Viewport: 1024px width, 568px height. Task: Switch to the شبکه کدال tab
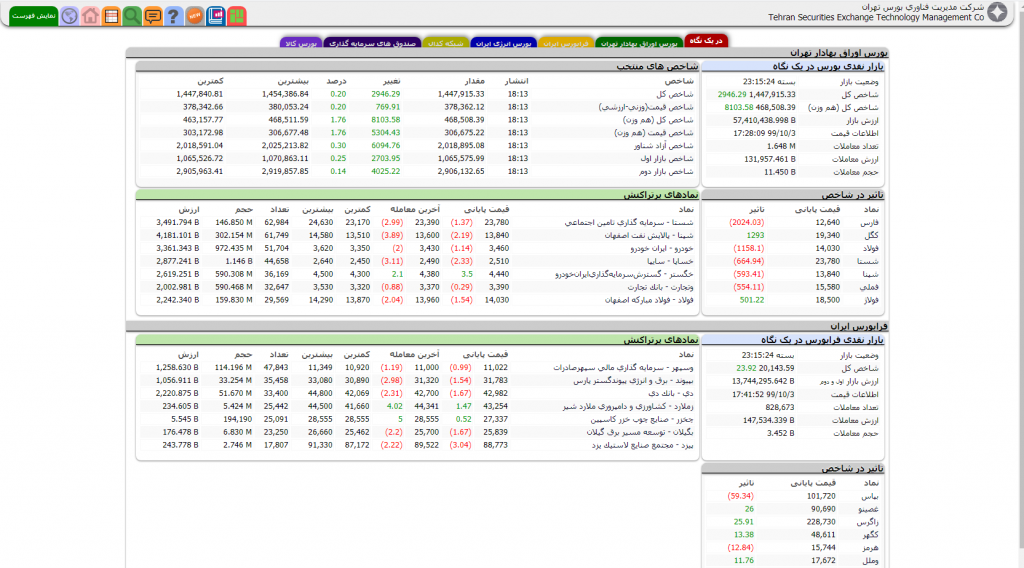445,43
